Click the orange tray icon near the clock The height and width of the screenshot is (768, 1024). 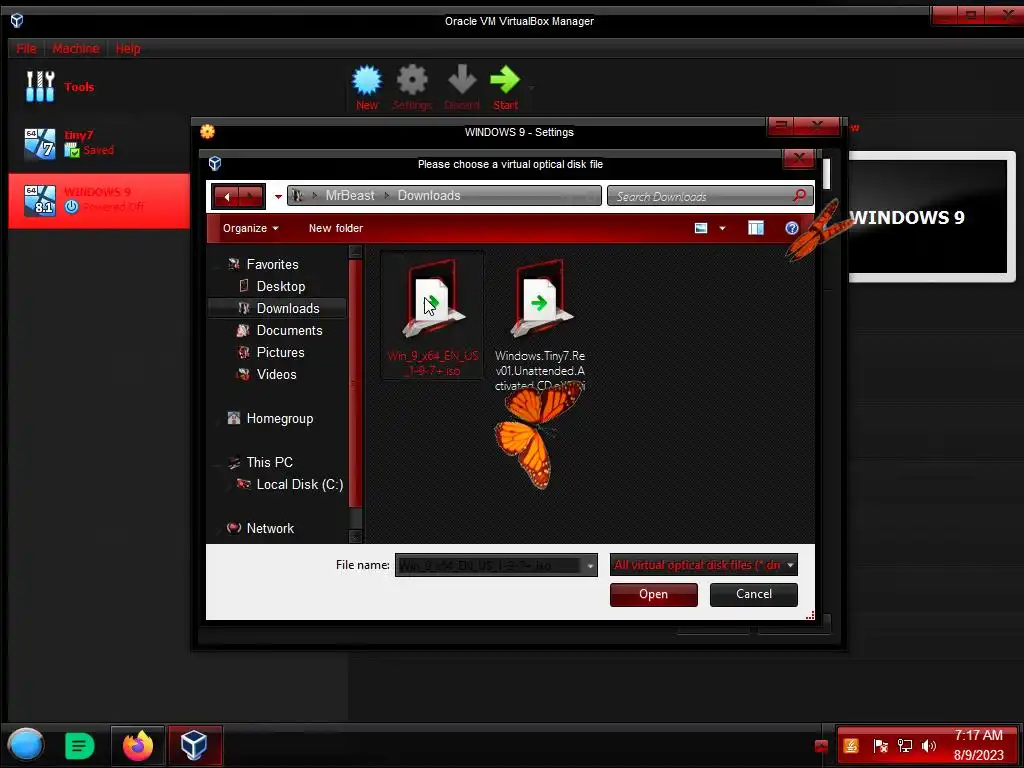tap(850, 746)
